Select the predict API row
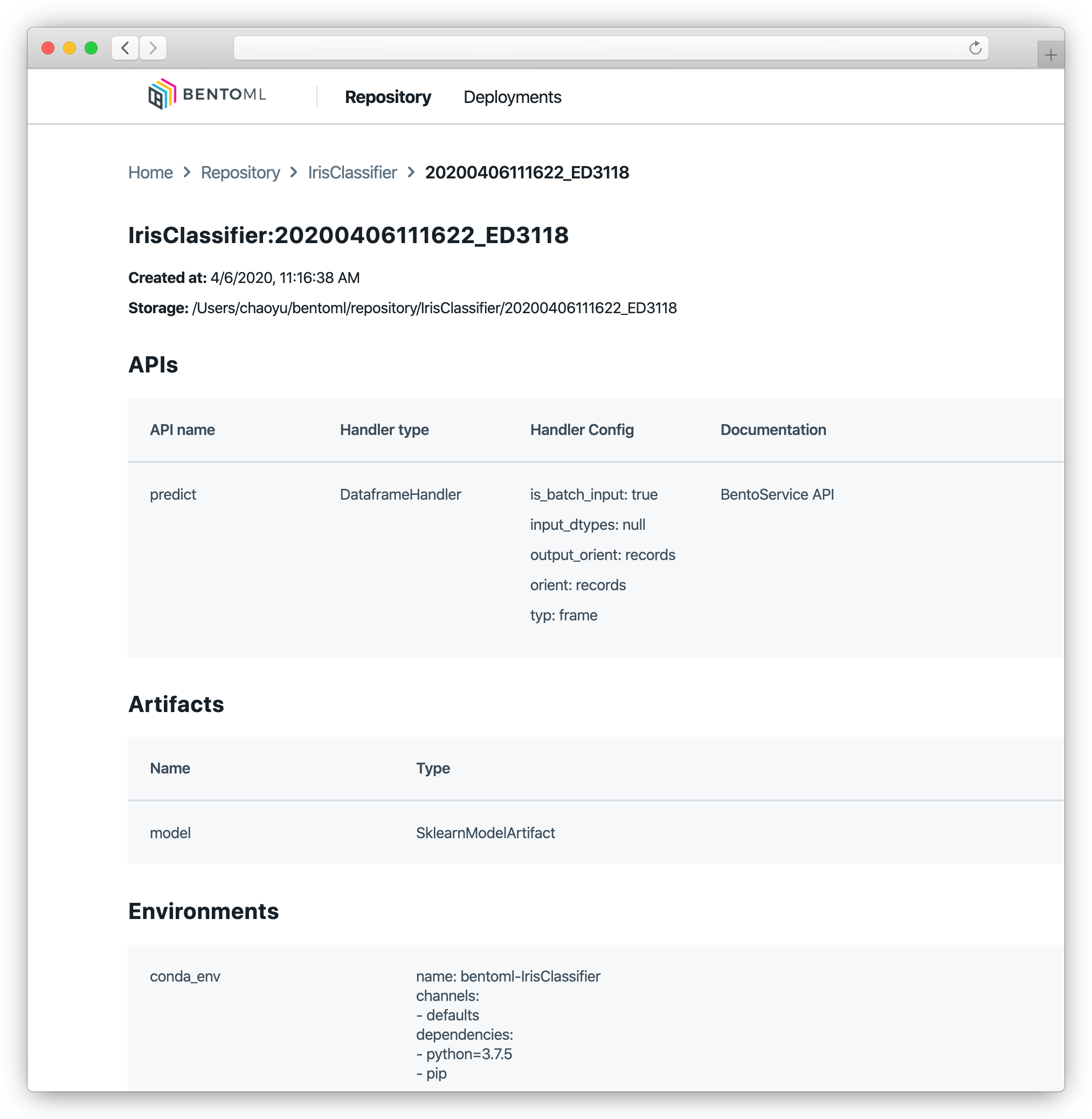1092x1119 pixels. [173, 494]
